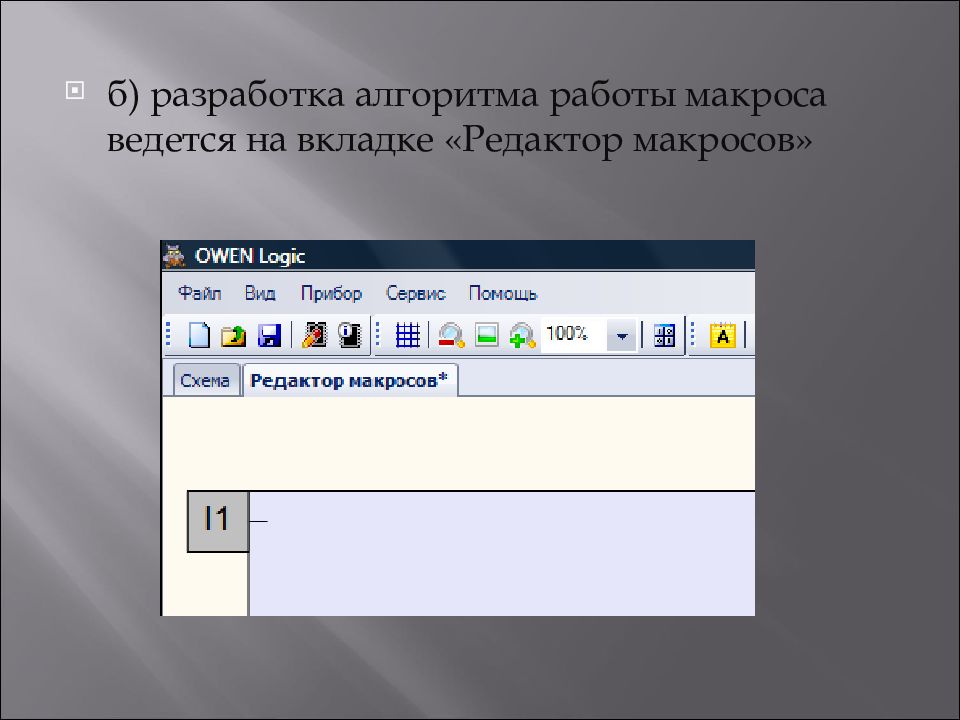This screenshot has height=720, width=960.
Task: Open the Сервис menu
Action: [x=415, y=293]
